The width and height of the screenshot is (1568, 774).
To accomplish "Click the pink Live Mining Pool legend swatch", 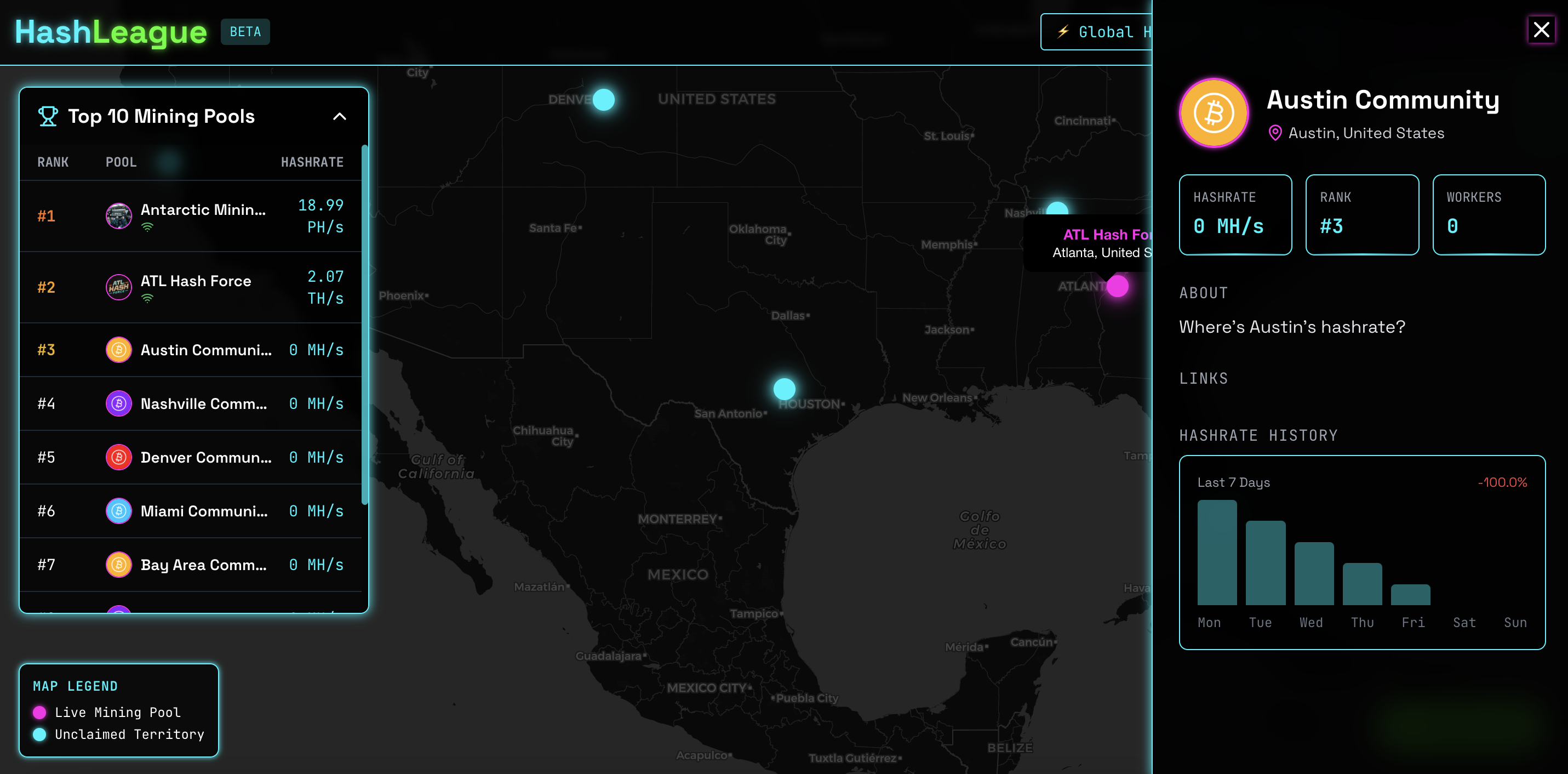I will pos(39,712).
